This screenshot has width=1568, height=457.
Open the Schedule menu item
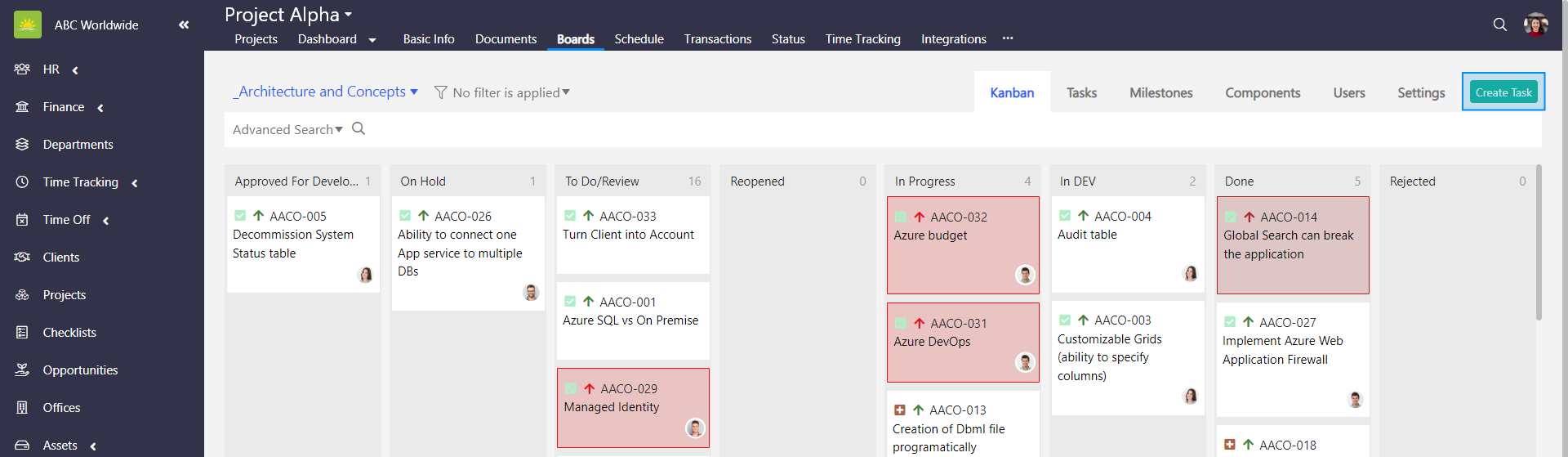click(639, 39)
